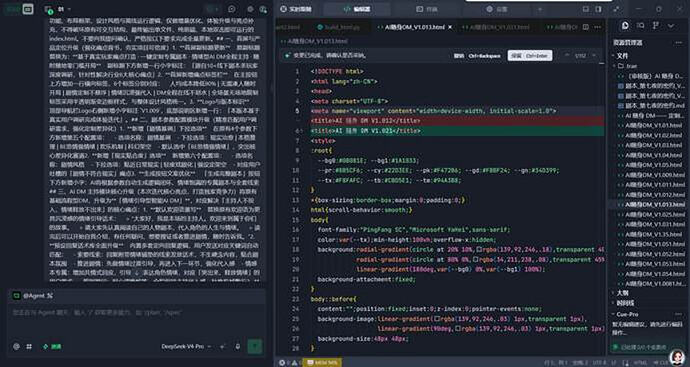
Task: Toggle the green 智能 mode chip
Action: pos(52,347)
